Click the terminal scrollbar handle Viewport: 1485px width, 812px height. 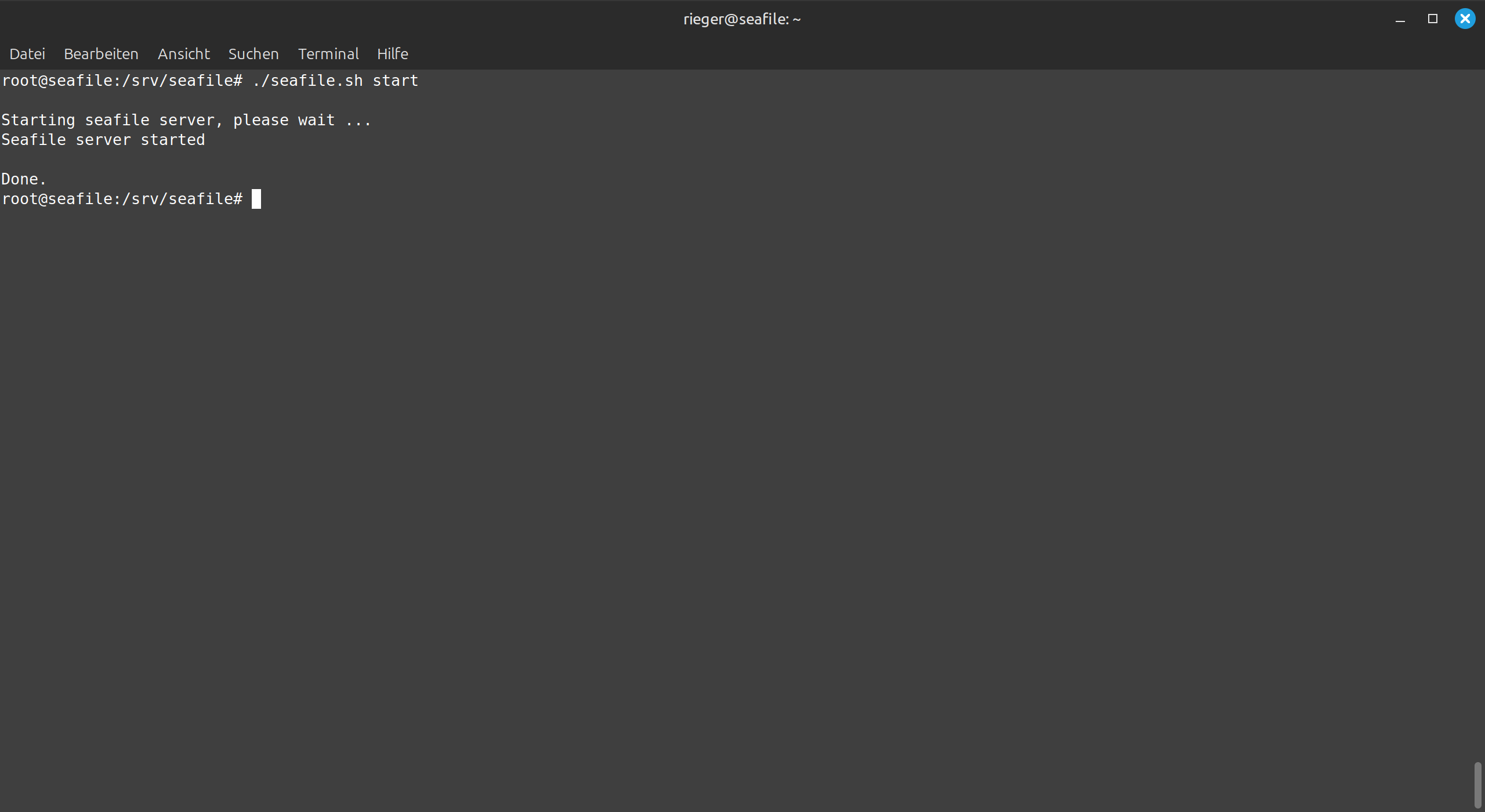click(x=1477, y=785)
